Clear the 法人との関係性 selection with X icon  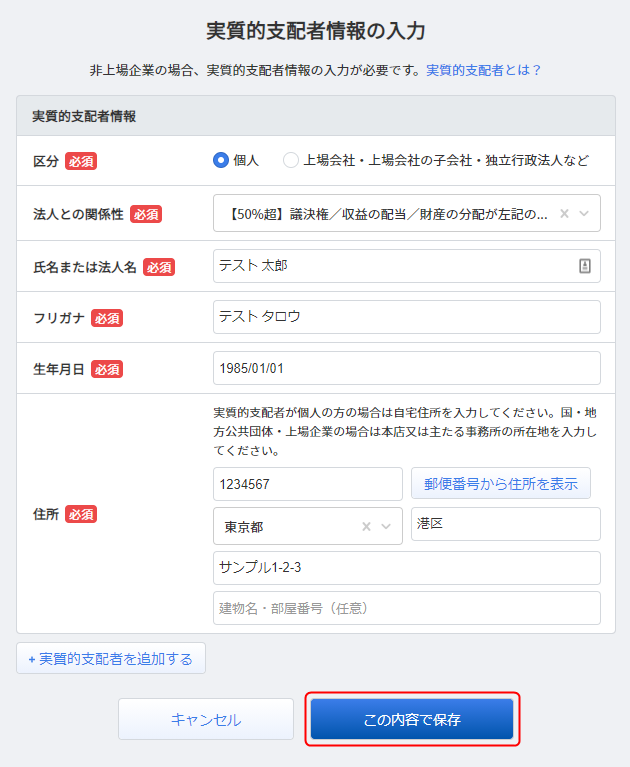[564, 213]
